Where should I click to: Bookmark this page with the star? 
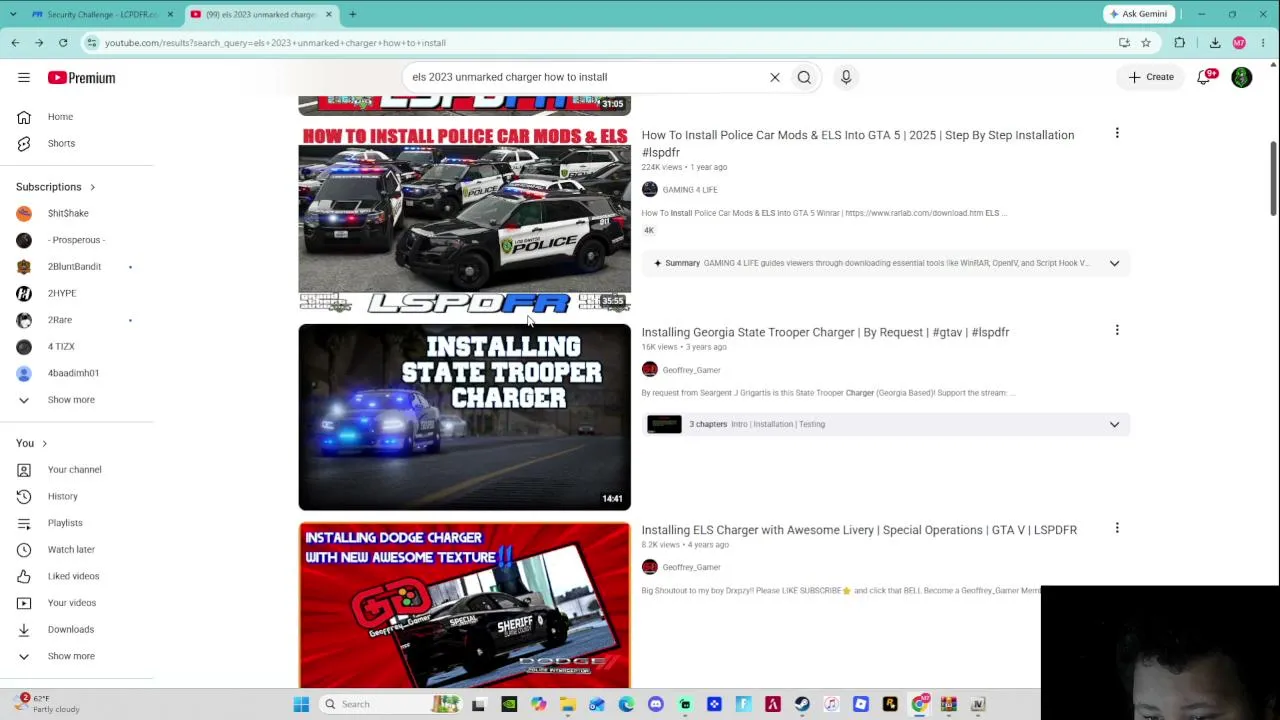[x=1146, y=43]
